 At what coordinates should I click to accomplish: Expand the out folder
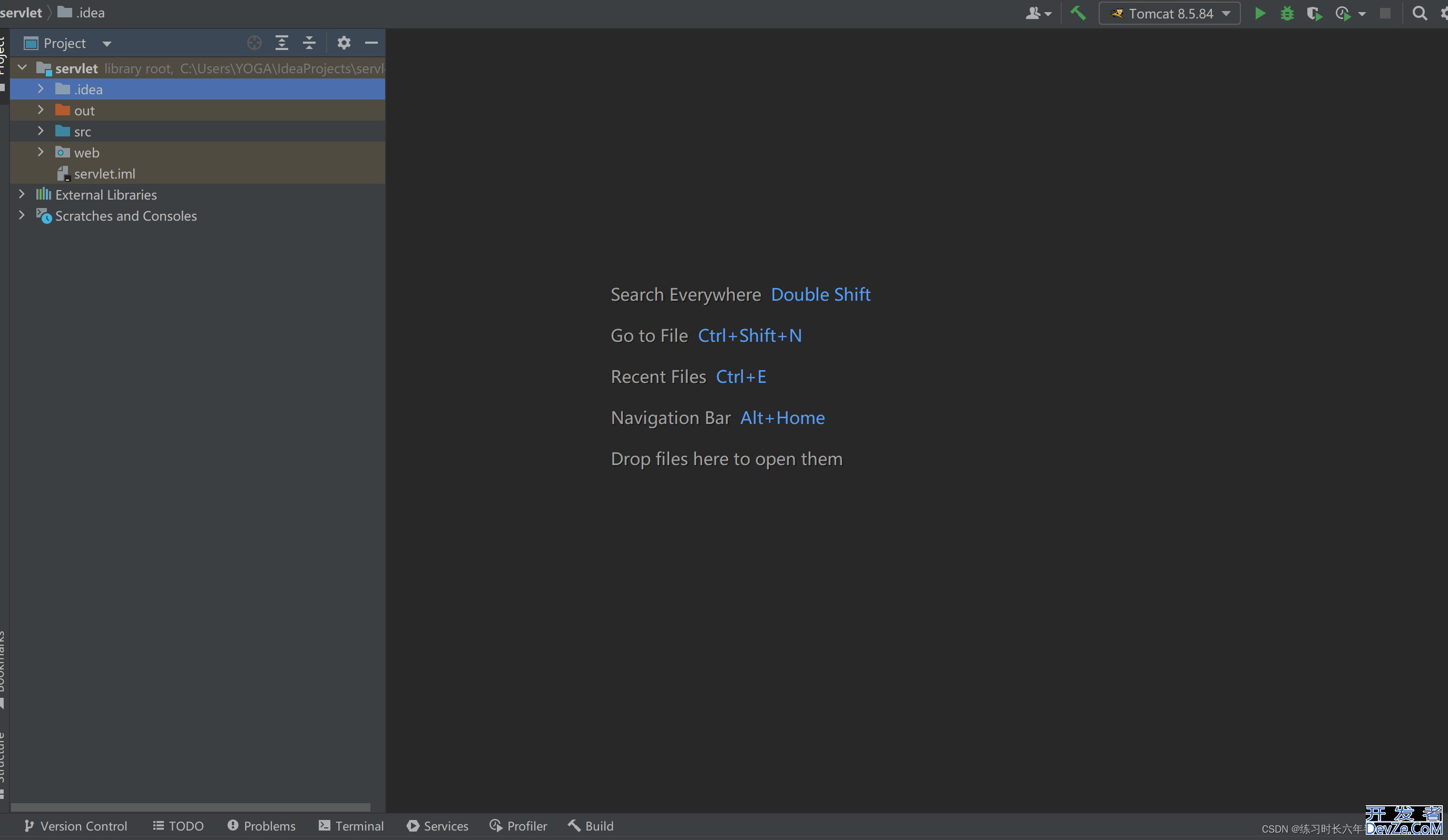[x=41, y=110]
